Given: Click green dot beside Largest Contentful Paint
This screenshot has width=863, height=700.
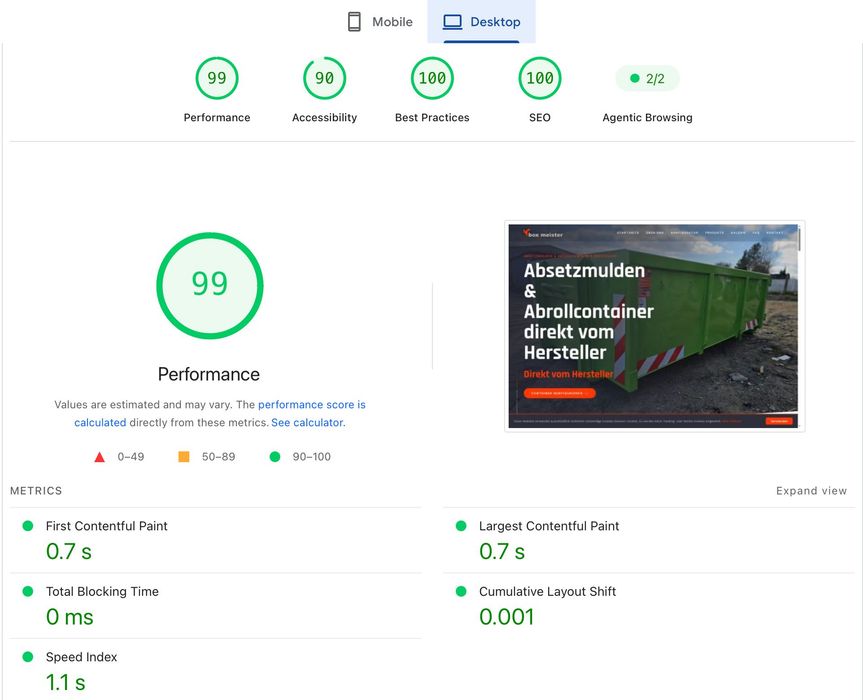Looking at the screenshot, I should pos(461,526).
